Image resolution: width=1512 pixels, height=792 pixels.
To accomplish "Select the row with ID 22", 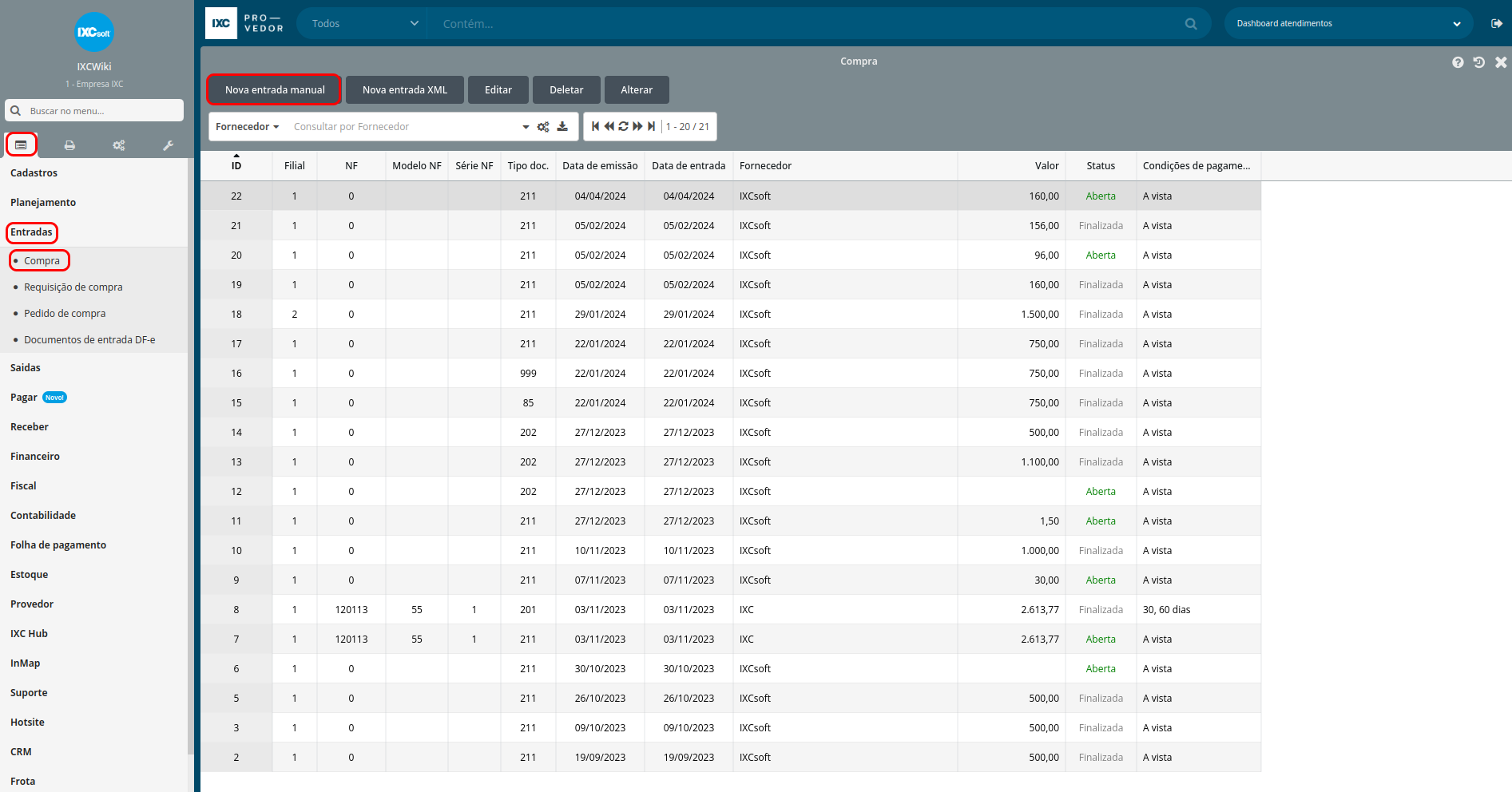I will click(731, 196).
